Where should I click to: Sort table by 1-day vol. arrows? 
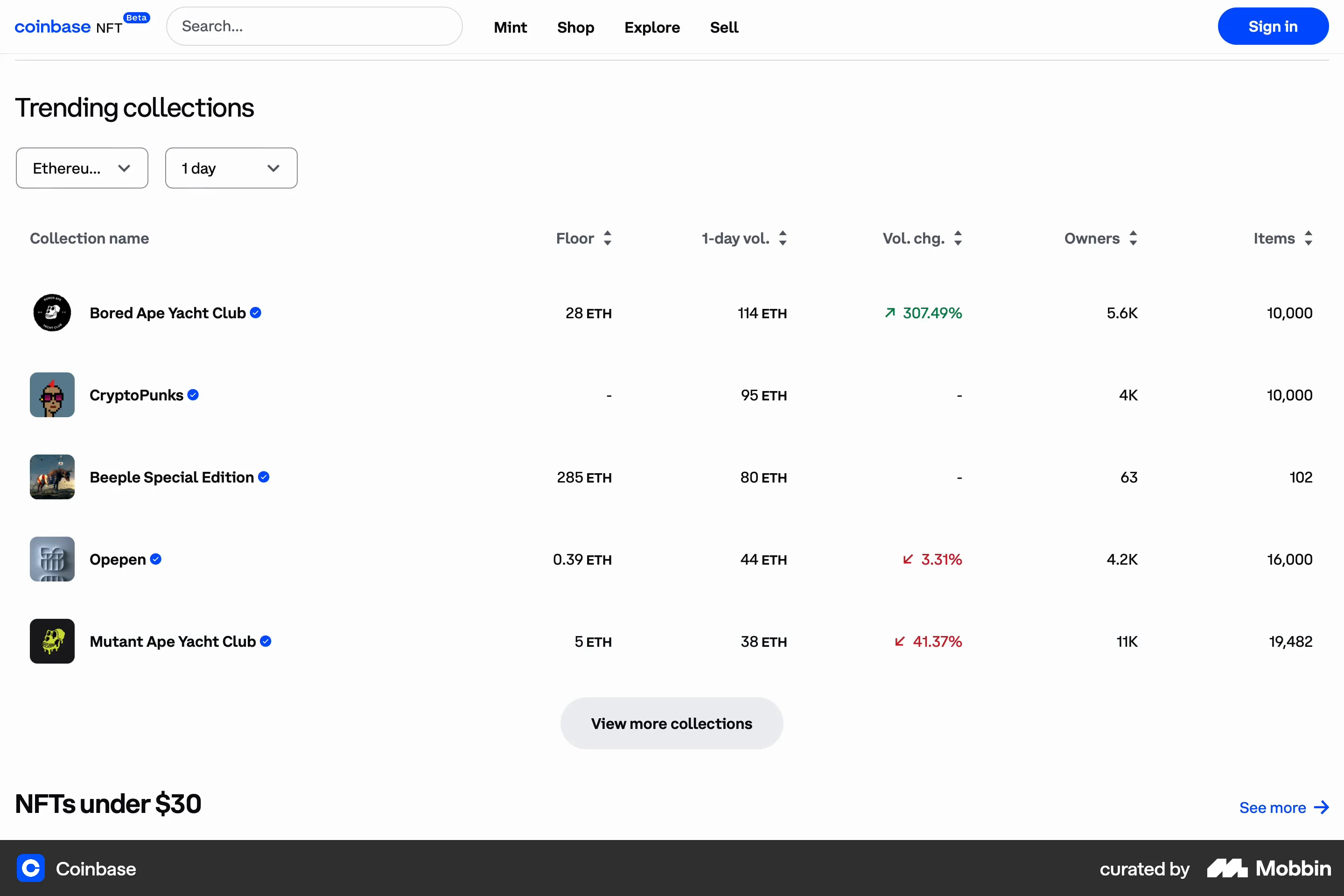pyautogui.click(x=783, y=238)
